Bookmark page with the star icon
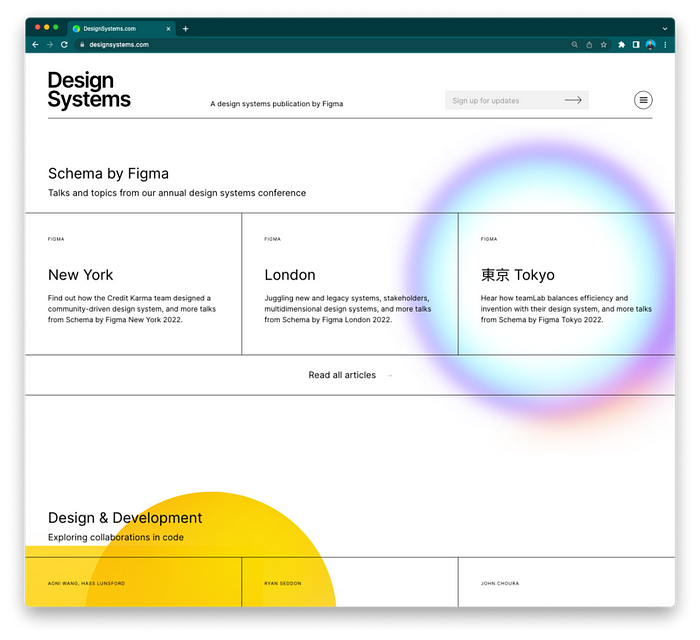This screenshot has width=700, height=640. point(604,45)
